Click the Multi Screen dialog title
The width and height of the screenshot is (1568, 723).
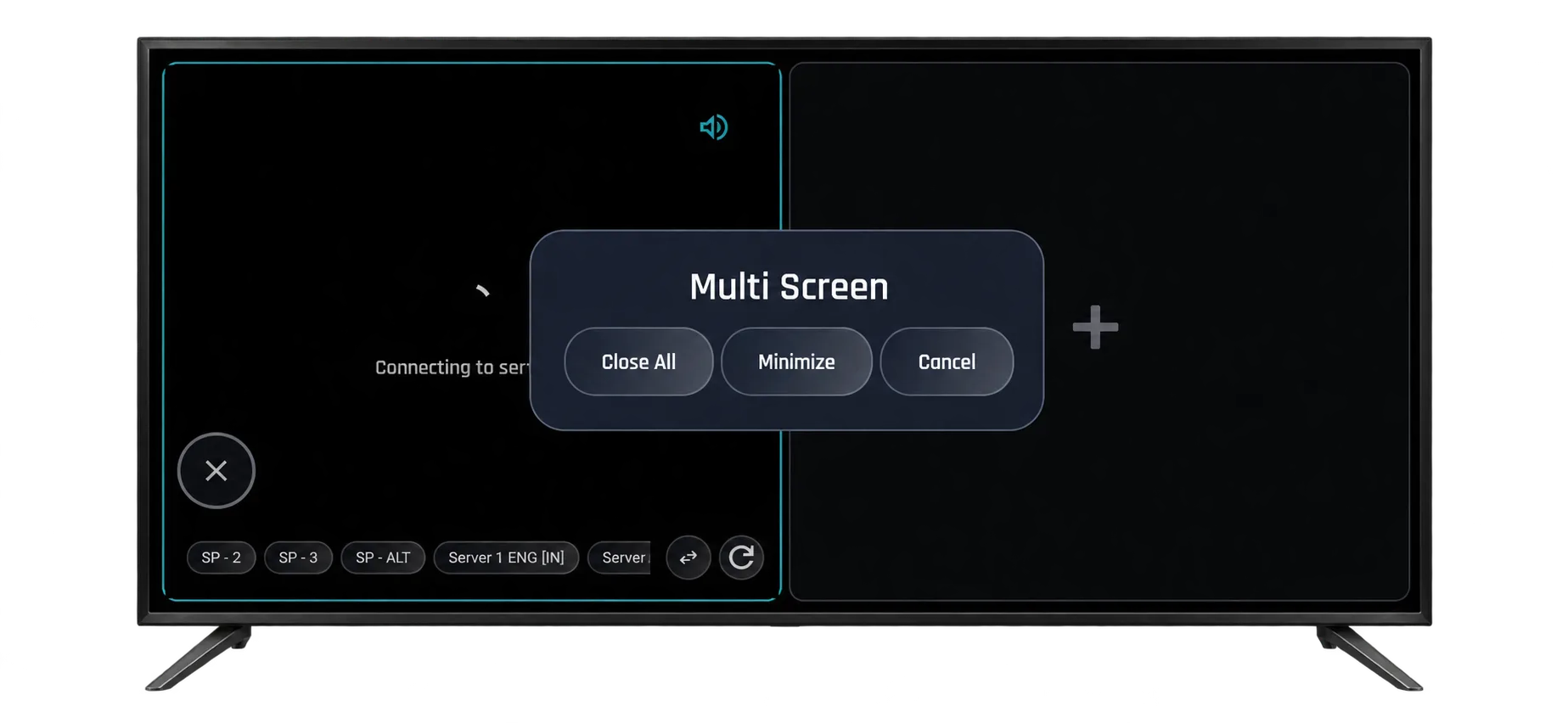pos(789,287)
